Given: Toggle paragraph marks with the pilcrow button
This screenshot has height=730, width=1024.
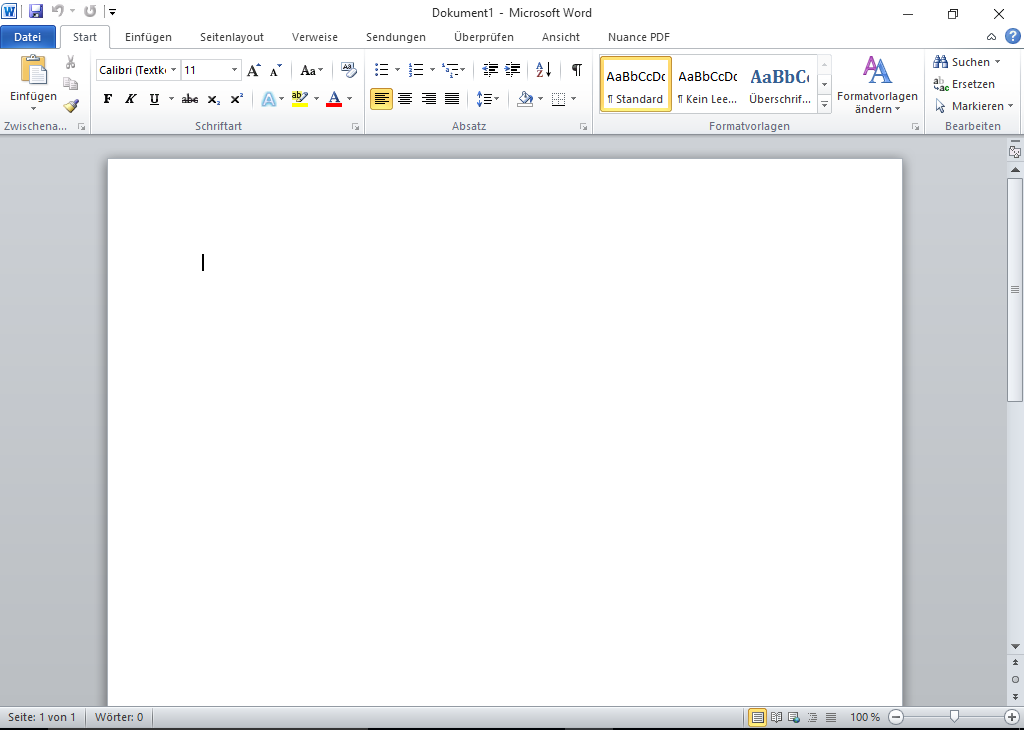Looking at the screenshot, I should pos(576,70).
